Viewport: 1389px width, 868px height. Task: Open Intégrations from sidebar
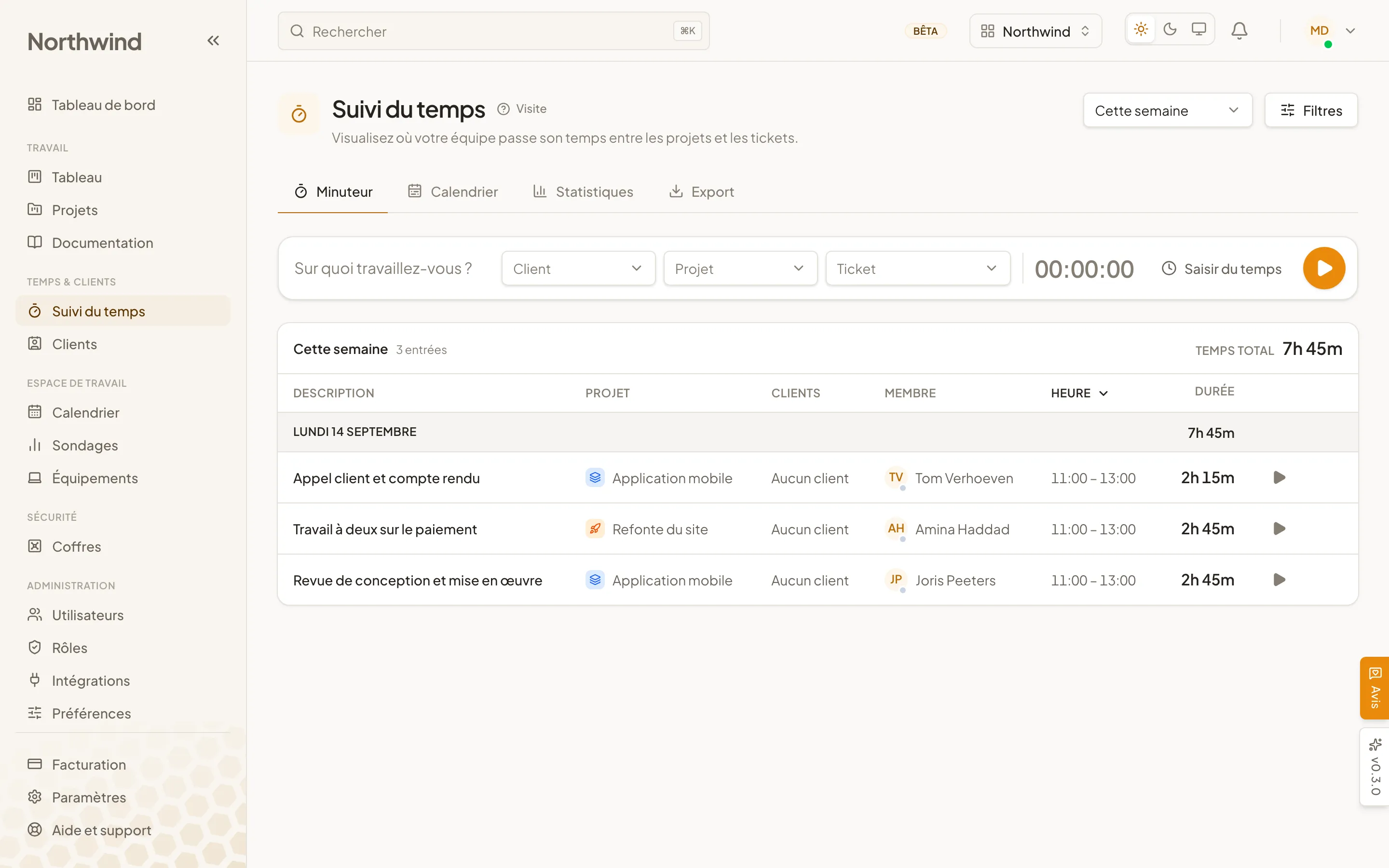coord(123,680)
